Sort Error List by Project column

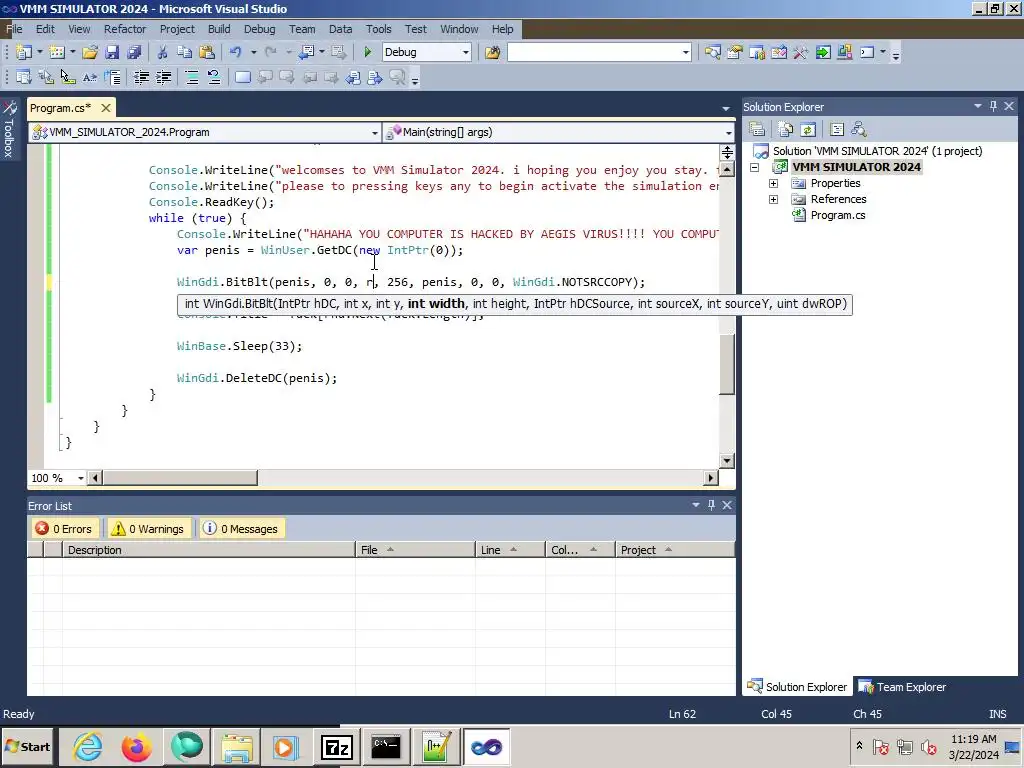[675, 550]
